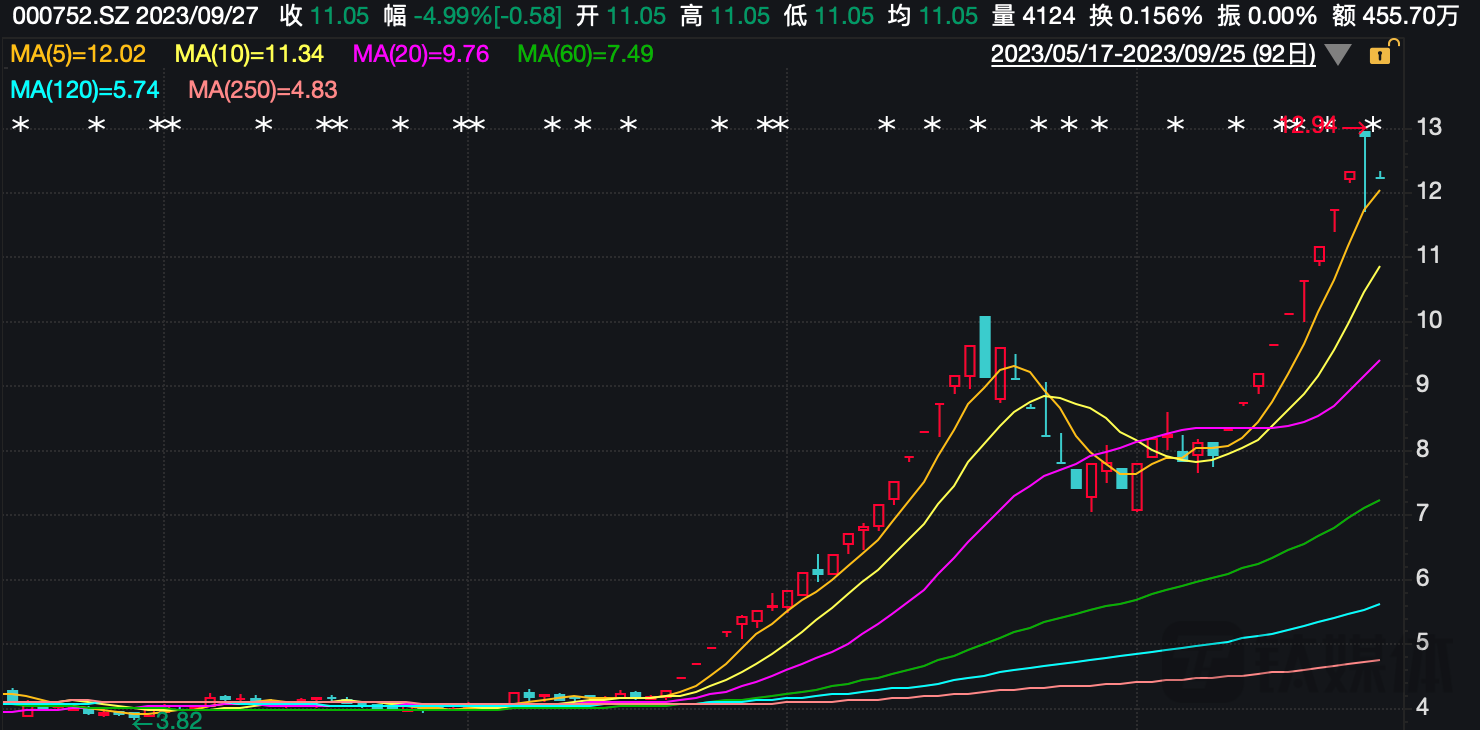
Task: Click the pink MA(250)=4.83 label
Action: 263,90
